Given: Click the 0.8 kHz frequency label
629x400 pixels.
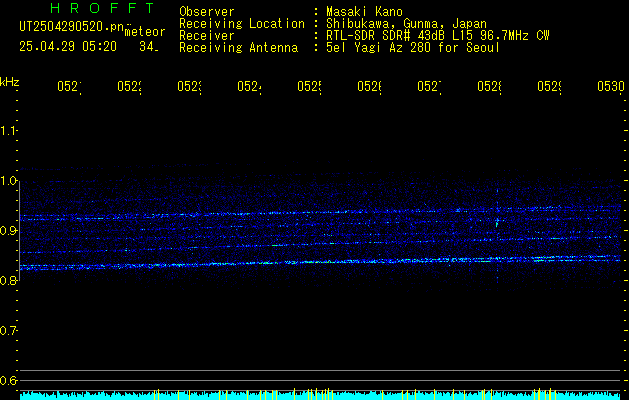Looking at the screenshot, I should click(x=8, y=280).
